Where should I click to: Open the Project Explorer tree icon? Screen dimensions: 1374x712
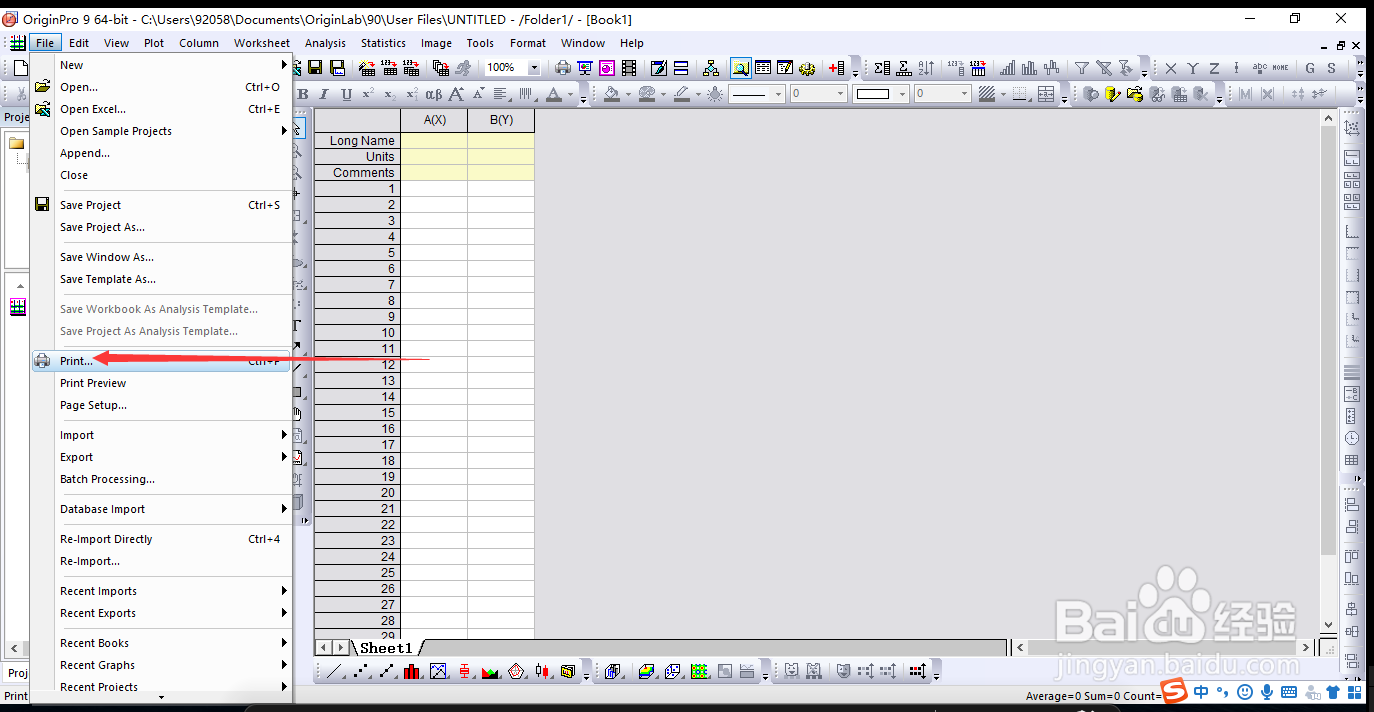click(x=711, y=68)
